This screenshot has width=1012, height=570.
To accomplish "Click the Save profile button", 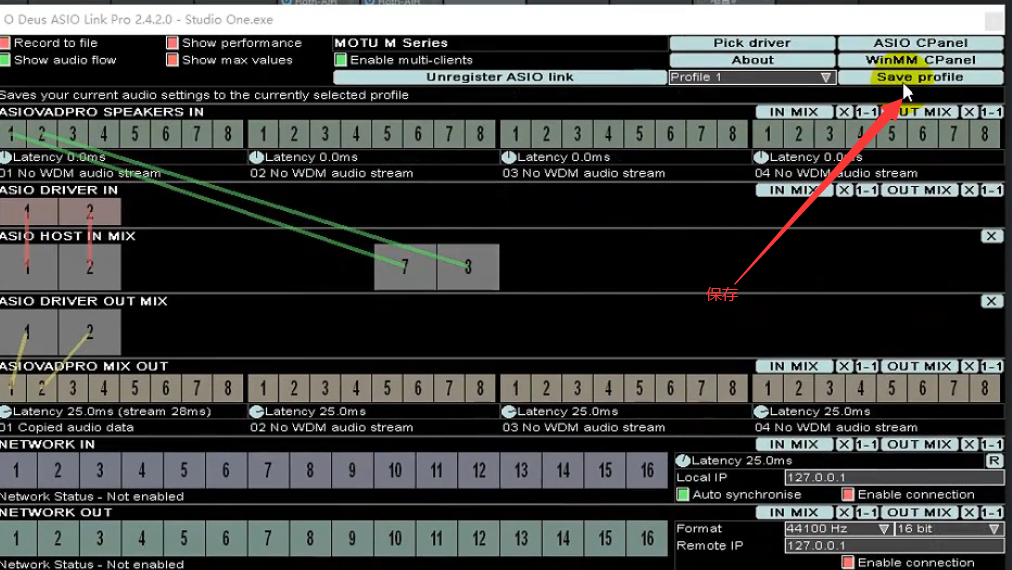I will (x=920, y=77).
